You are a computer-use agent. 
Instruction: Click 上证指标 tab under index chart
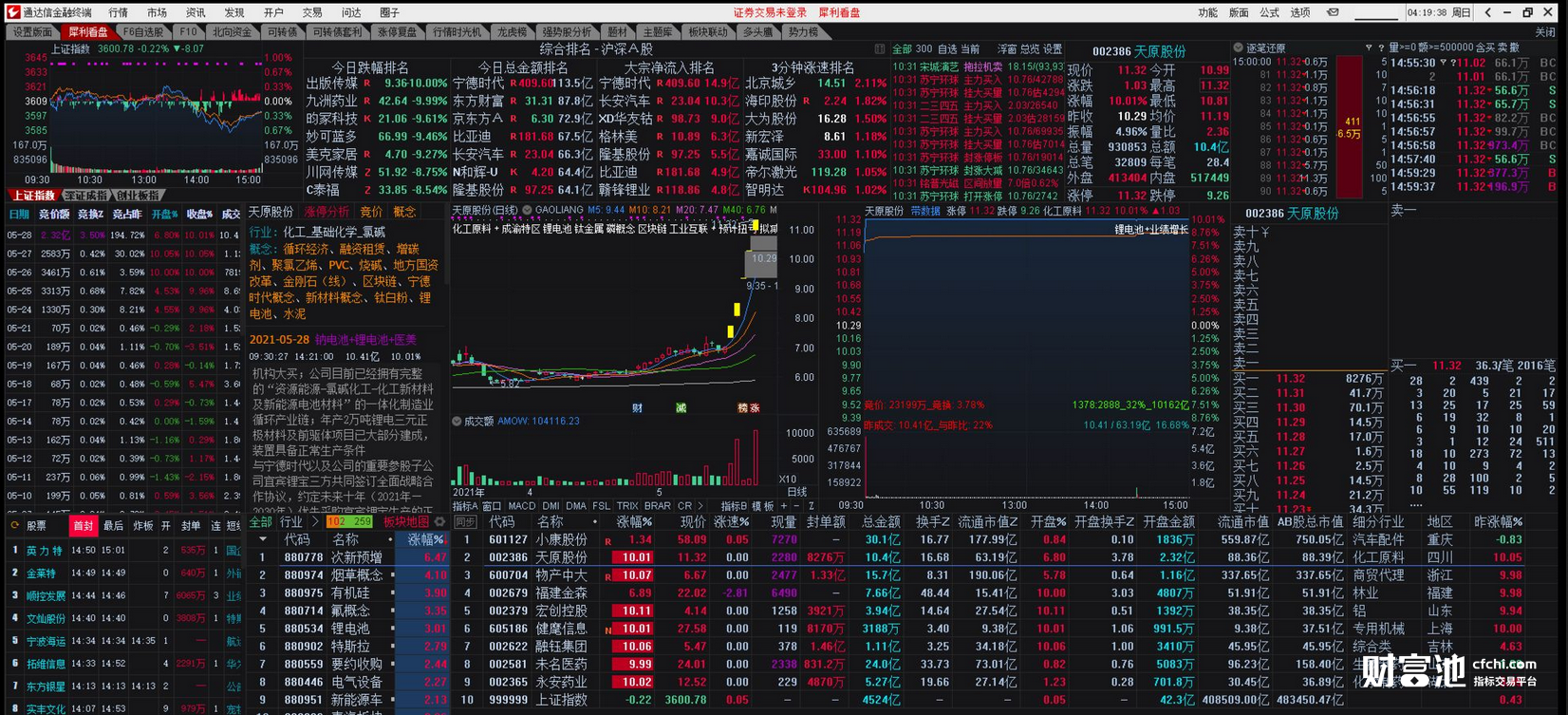click(x=33, y=196)
